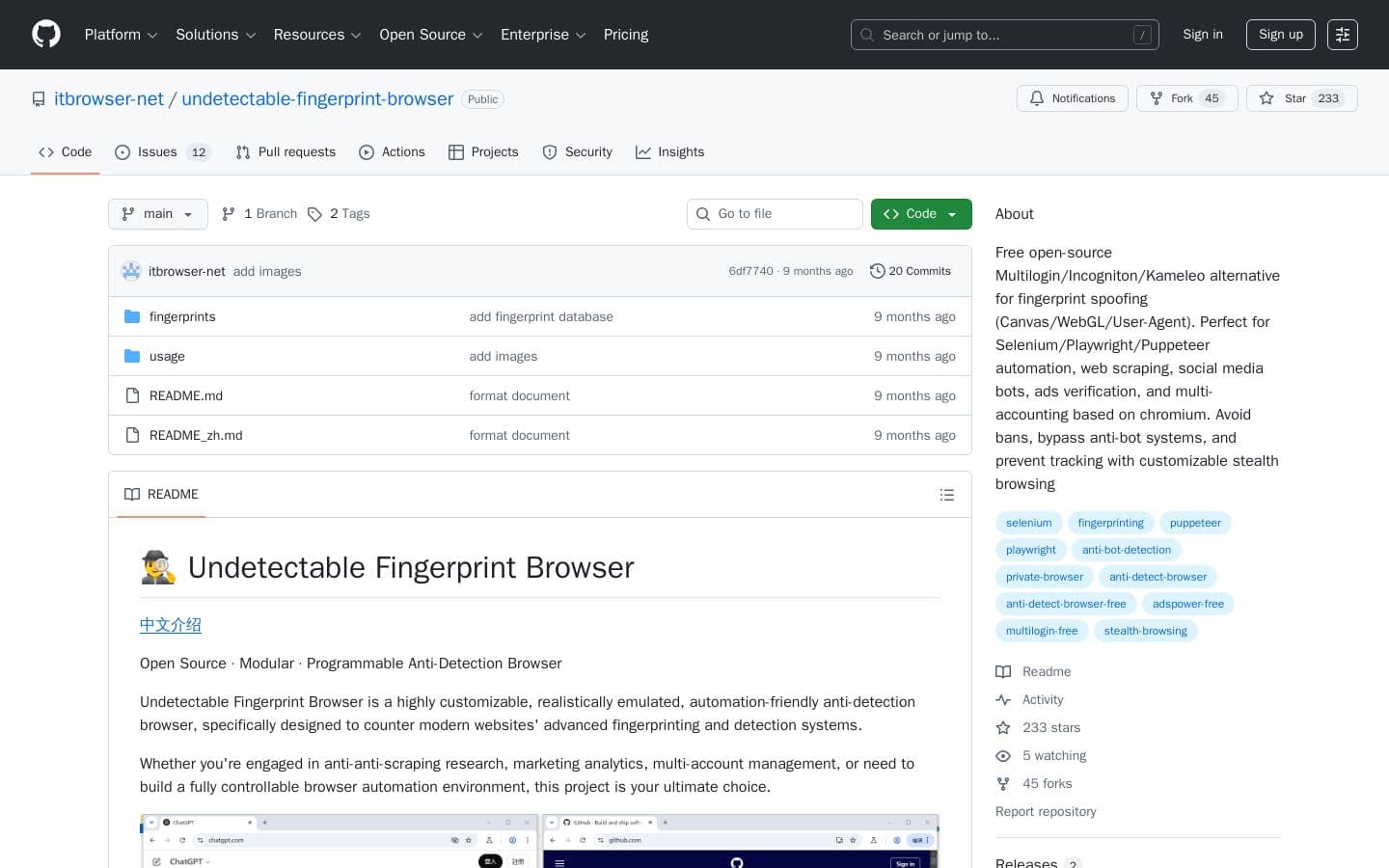Expand the main branch dropdown
The width and height of the screenshot is (1389, 868).
tap(157, 213)
